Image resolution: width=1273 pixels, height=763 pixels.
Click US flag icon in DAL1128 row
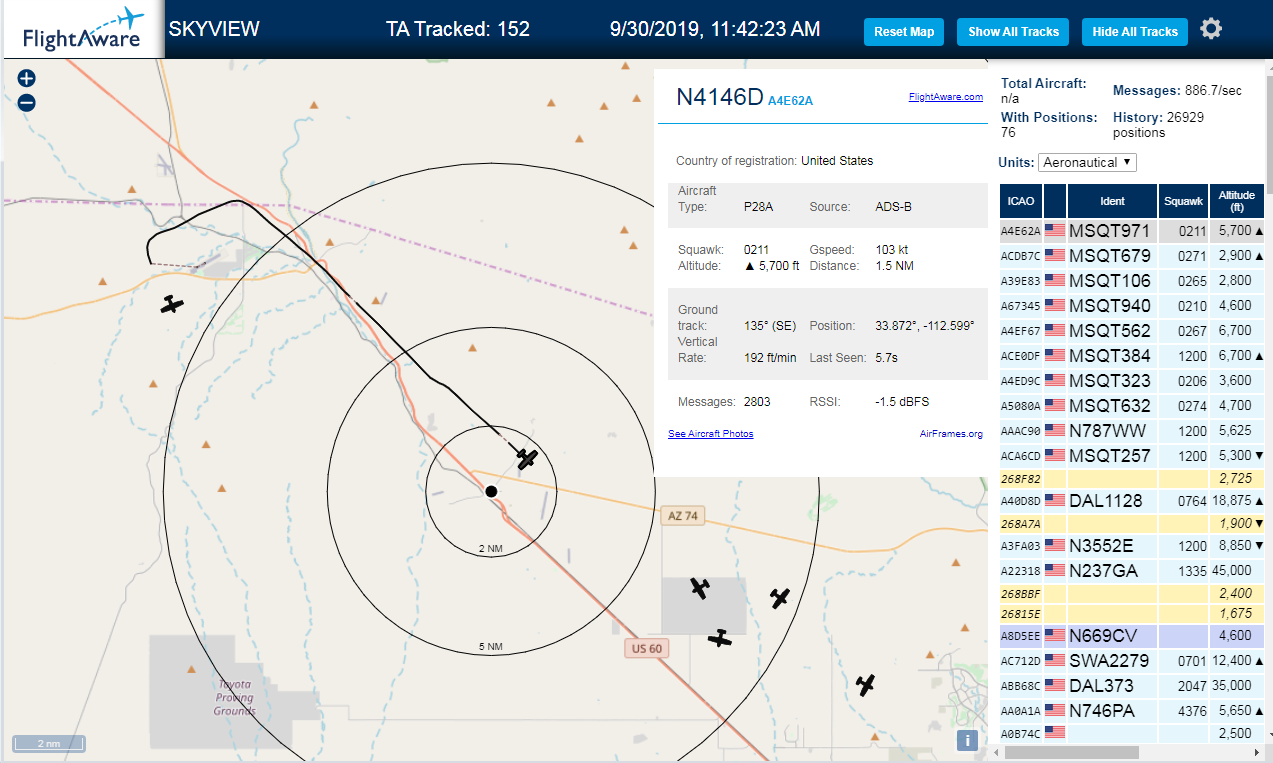[1054, 500]
